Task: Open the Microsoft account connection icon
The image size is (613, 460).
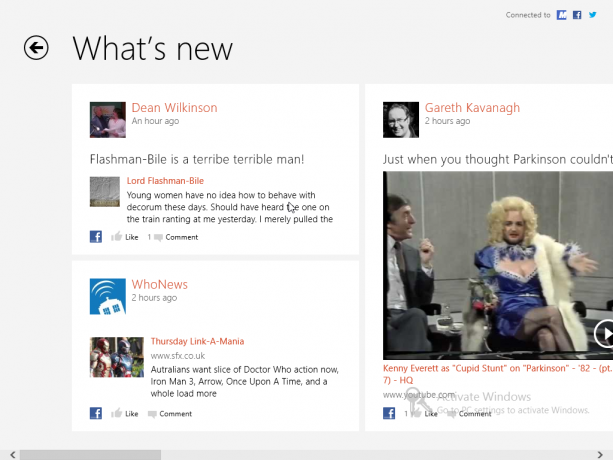Action: (x=561, y=15)
